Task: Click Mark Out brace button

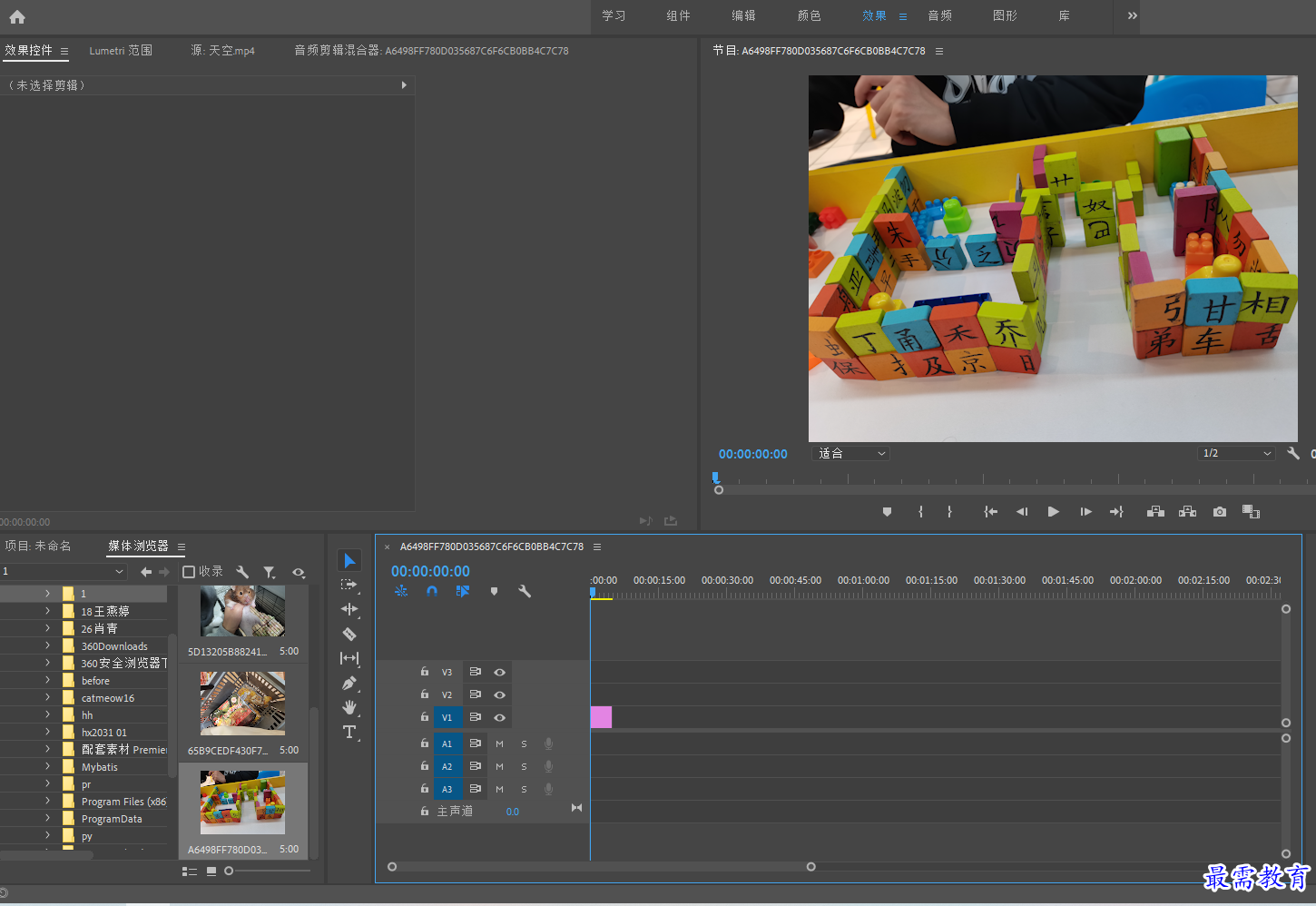Action: 949,512
